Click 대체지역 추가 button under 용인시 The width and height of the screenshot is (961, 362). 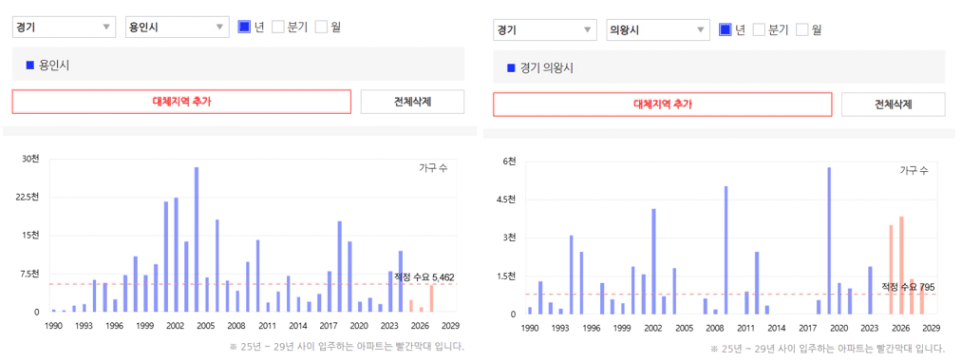181,102
